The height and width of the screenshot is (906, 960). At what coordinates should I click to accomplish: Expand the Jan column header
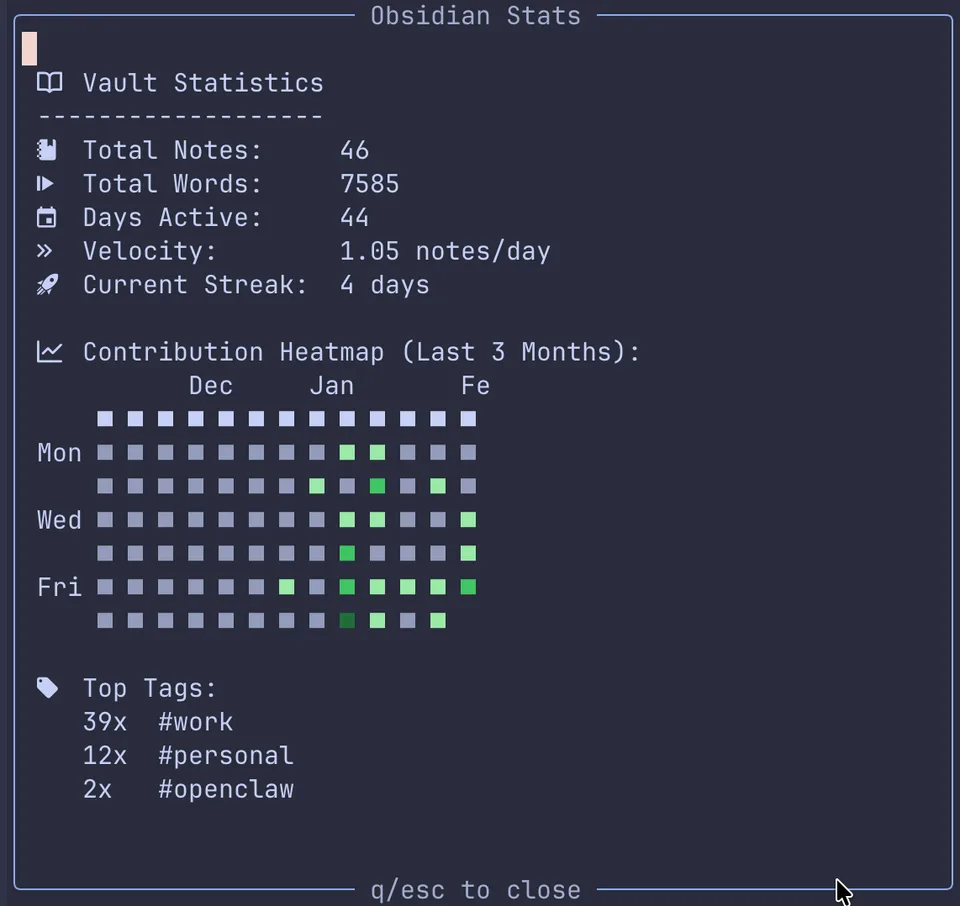point(331,385)
